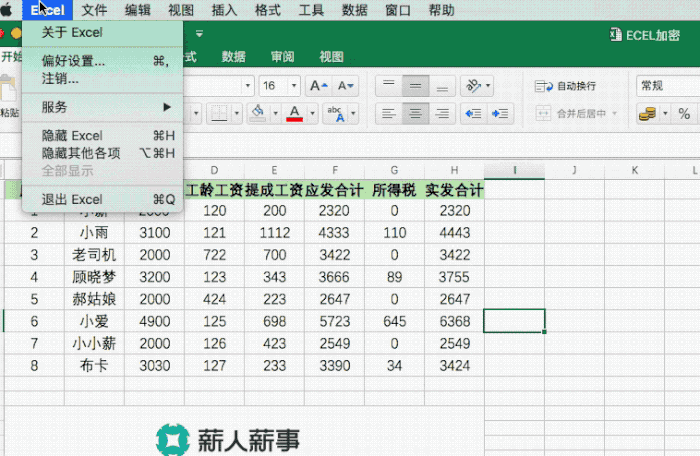Expand currency format options arrow

(665, 113)
